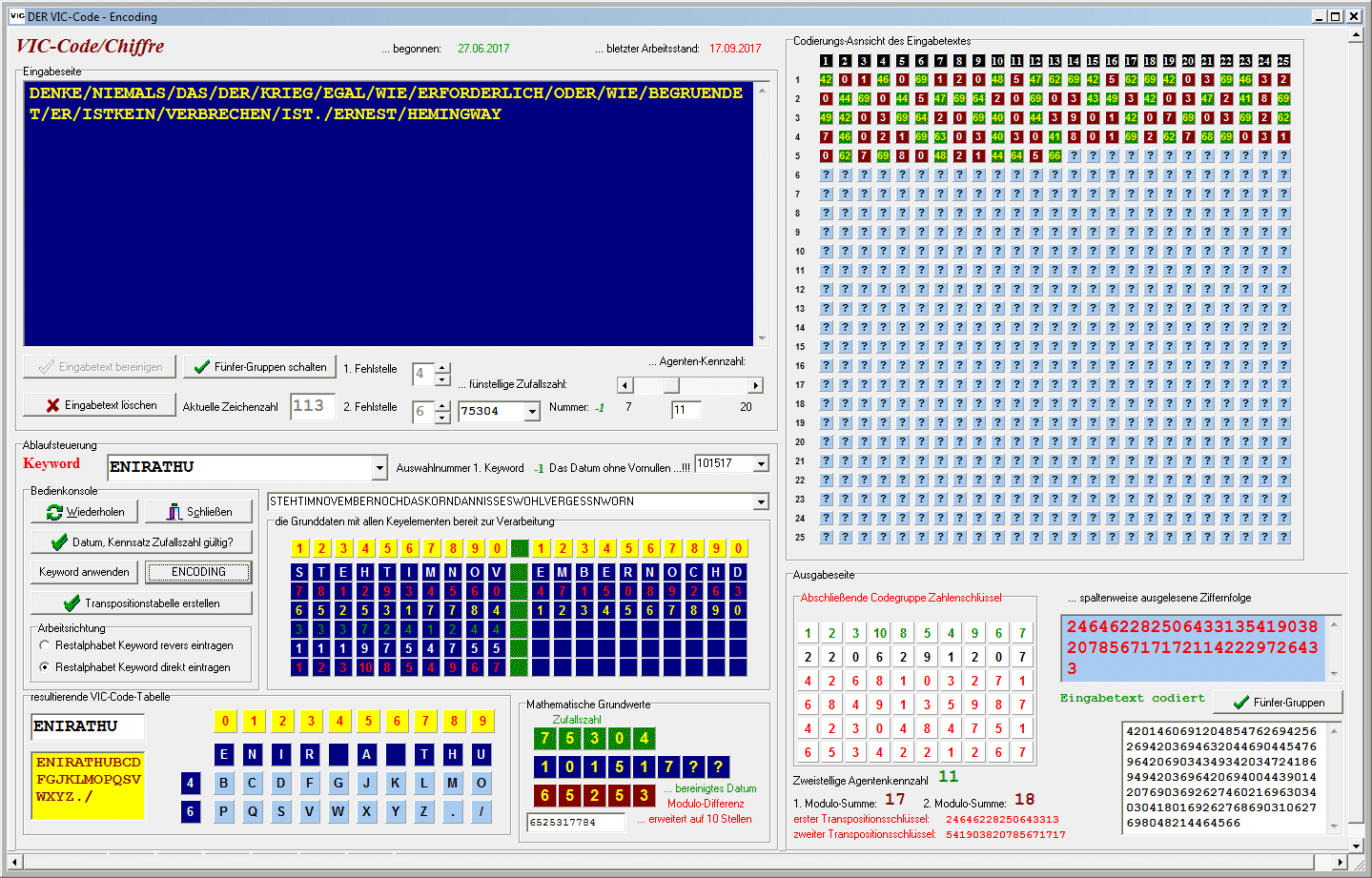
Task: Click the Aktuelle Zeichenzahl field 113
Action: 313,406
